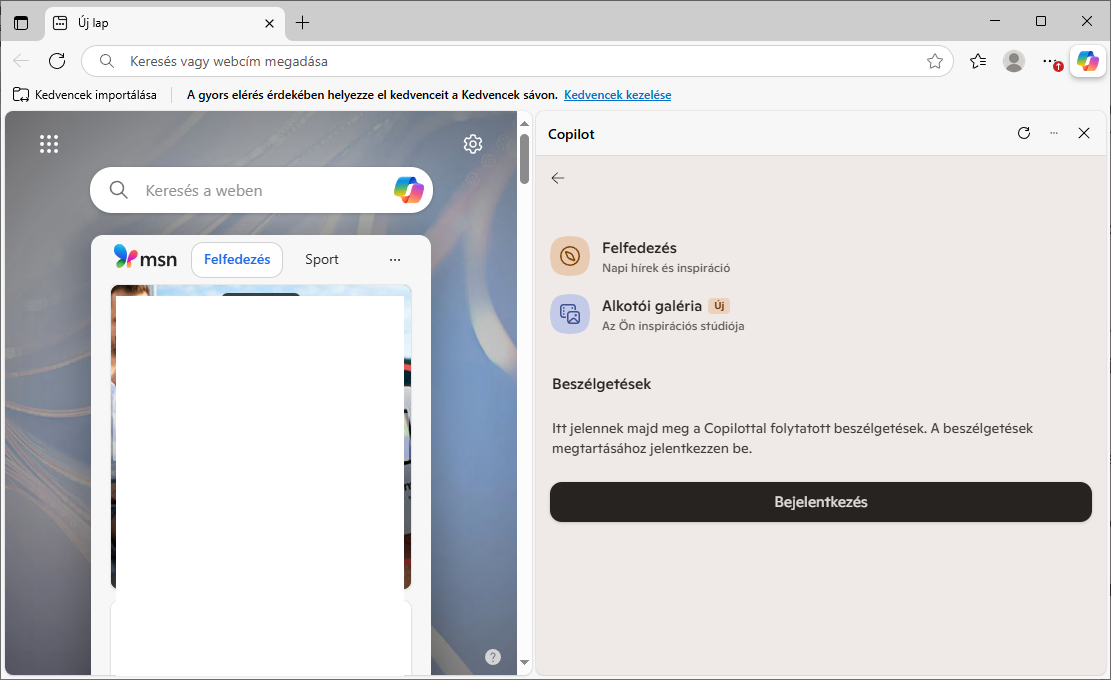The height and width of the screenshot is (680, 1111).
Task: Open a new tab with plus button
Action: tap(303, 22)
